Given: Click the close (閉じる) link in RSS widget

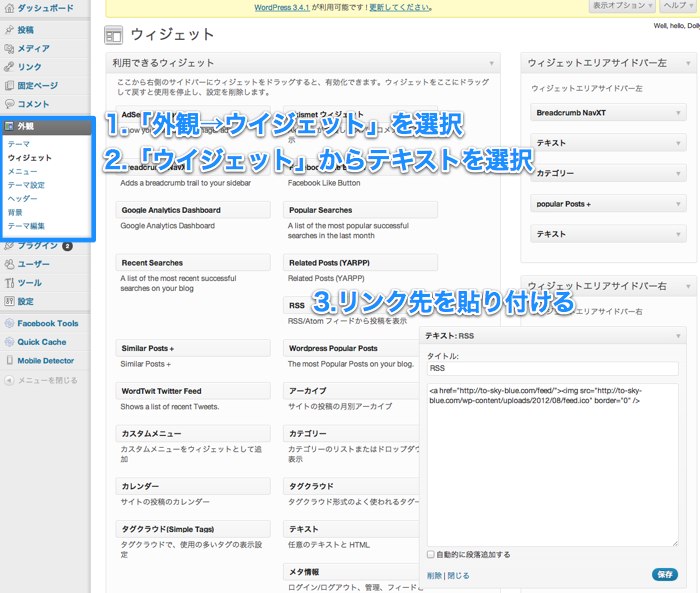Looking at the screenshot, I should tap(458, 576).
